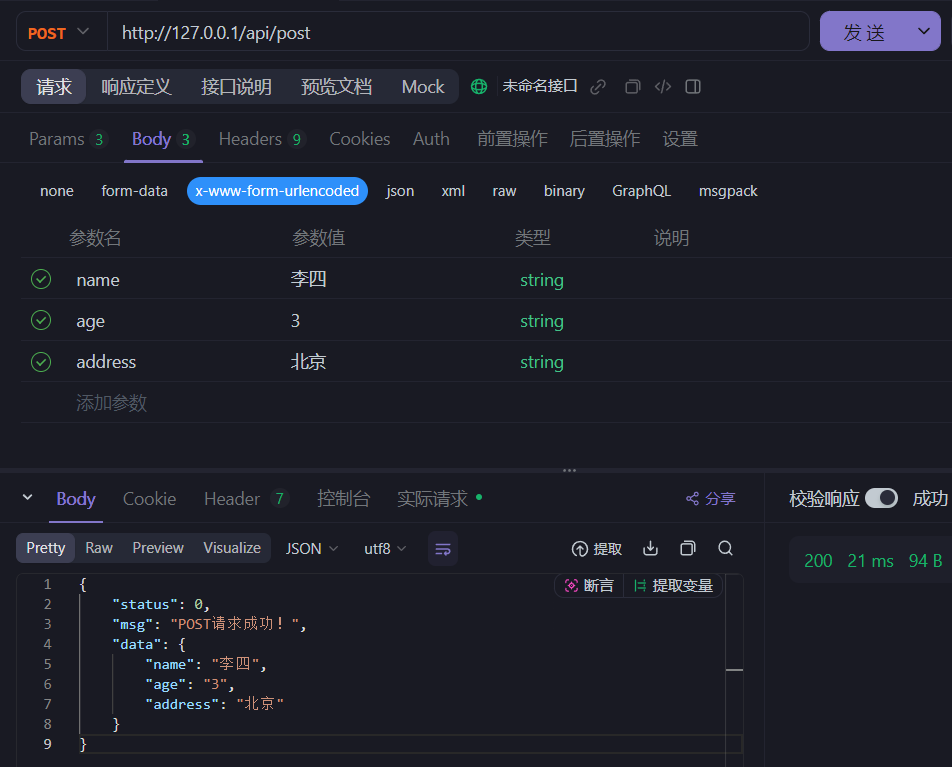The width and height of the screenshot is (952, 767).
Task: Open the JSON format dropdown
Action: click(x=312, y=549)
